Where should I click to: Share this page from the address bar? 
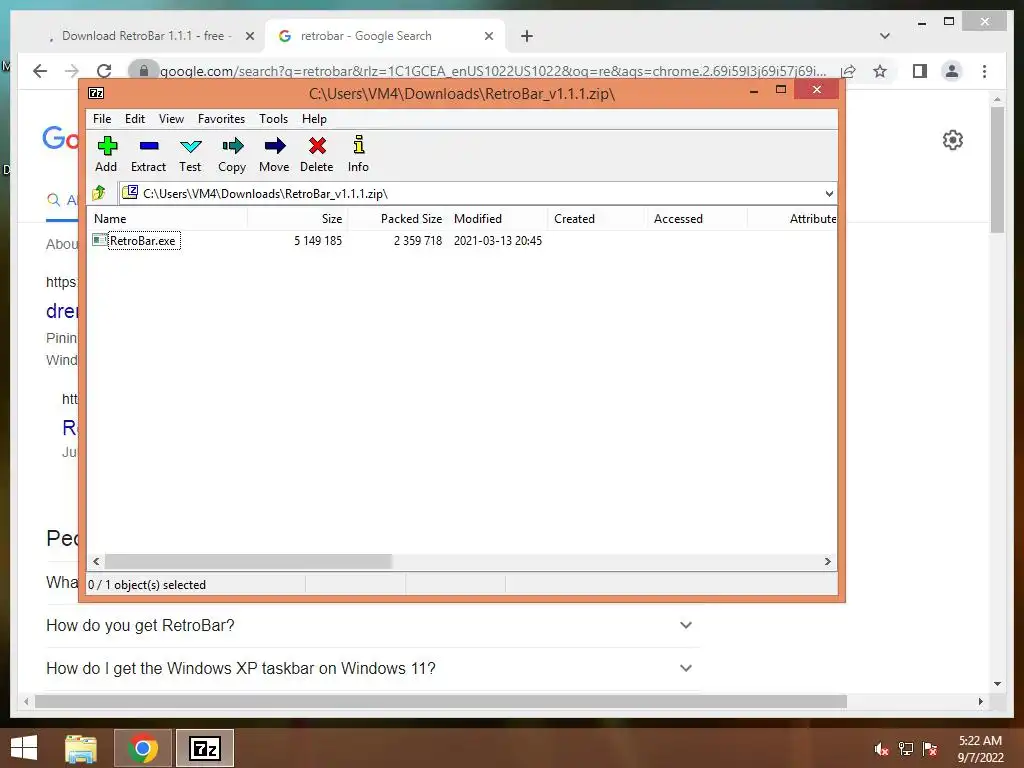click(x=848, y=71)
